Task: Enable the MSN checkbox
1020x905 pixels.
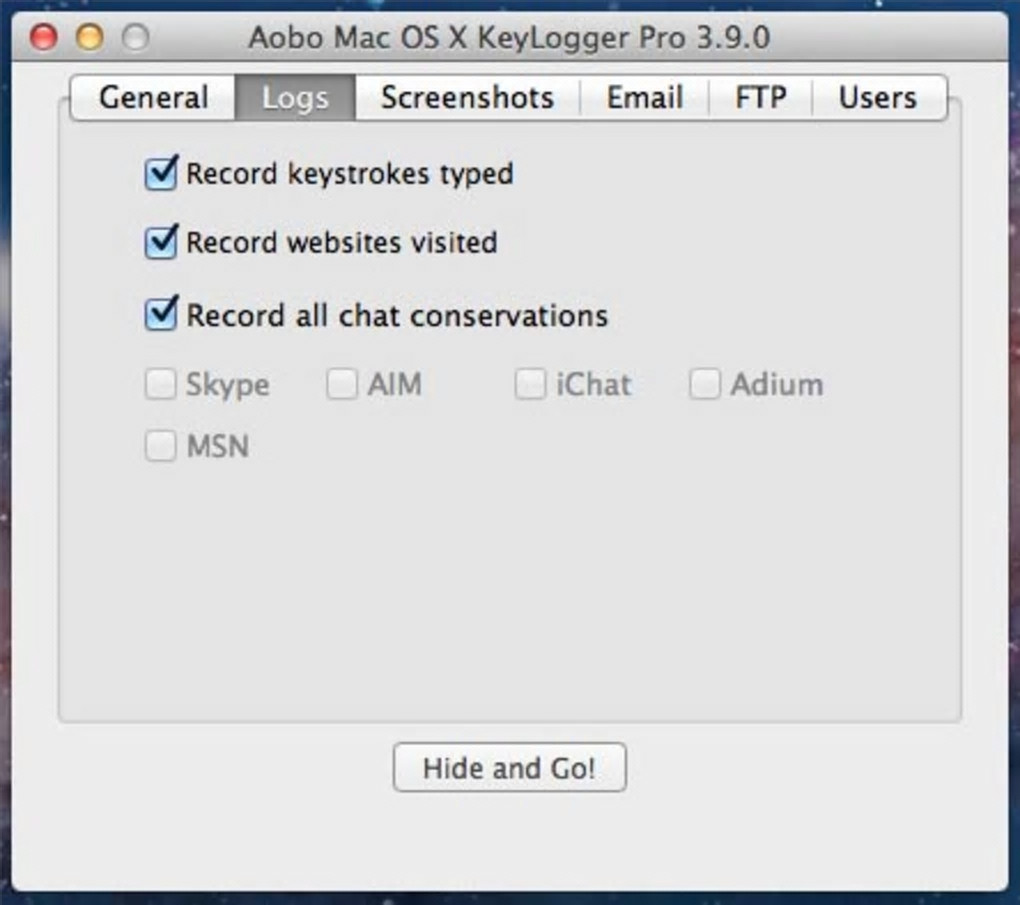Action: (161, 446)
